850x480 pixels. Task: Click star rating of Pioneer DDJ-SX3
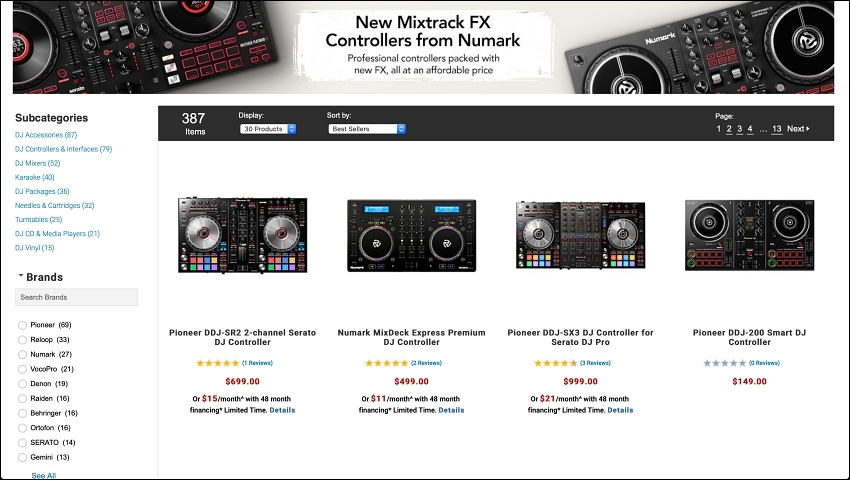pyautogui.click(x=556, y=363)
